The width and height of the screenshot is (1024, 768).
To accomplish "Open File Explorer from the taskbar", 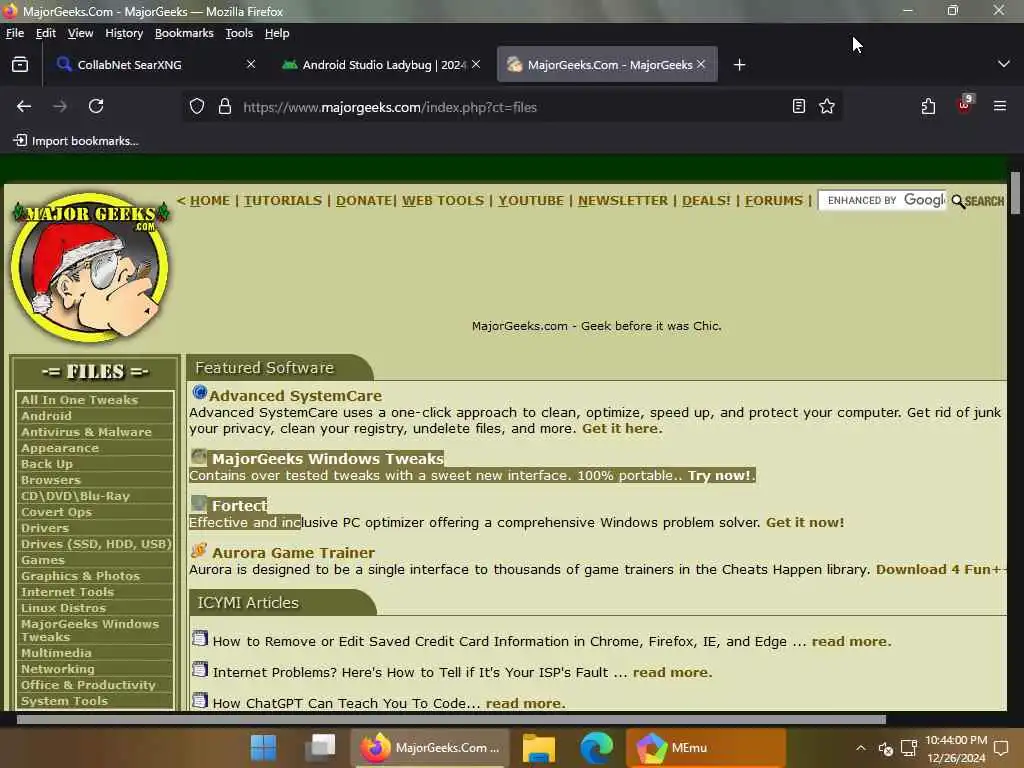I will 539,748.
